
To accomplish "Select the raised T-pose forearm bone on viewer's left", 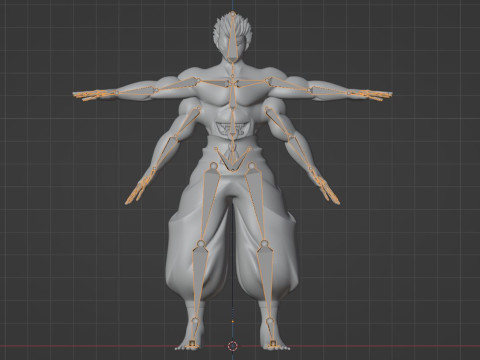I will [136, 91].
